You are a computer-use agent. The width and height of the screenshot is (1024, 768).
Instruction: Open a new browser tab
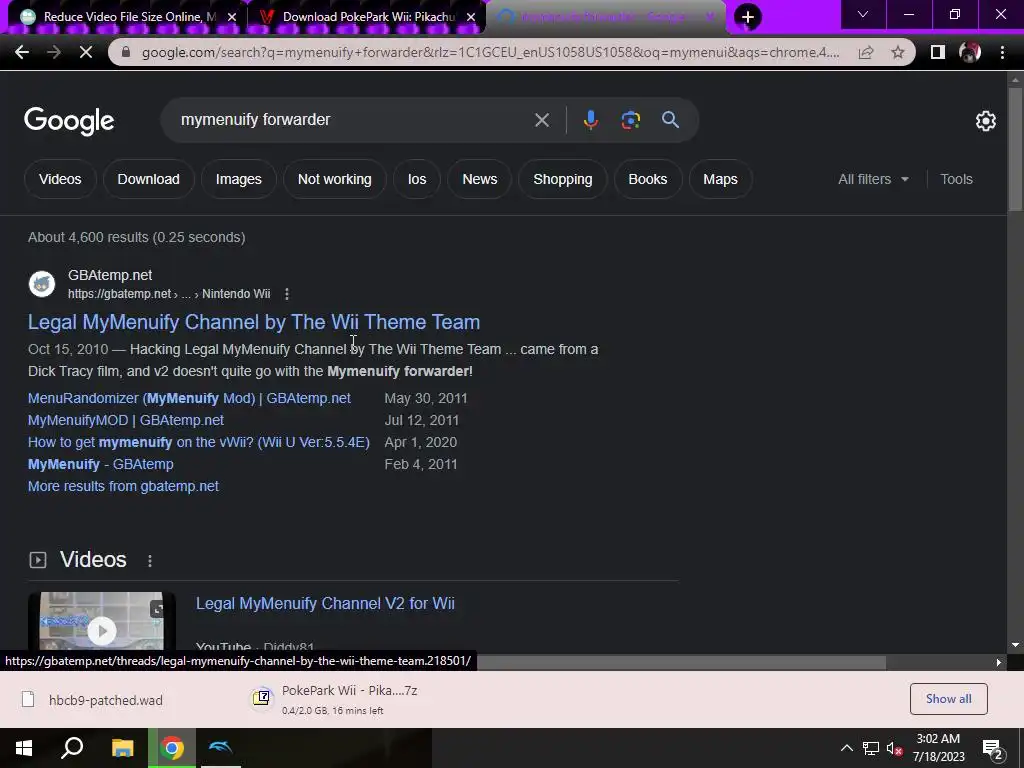748,17
